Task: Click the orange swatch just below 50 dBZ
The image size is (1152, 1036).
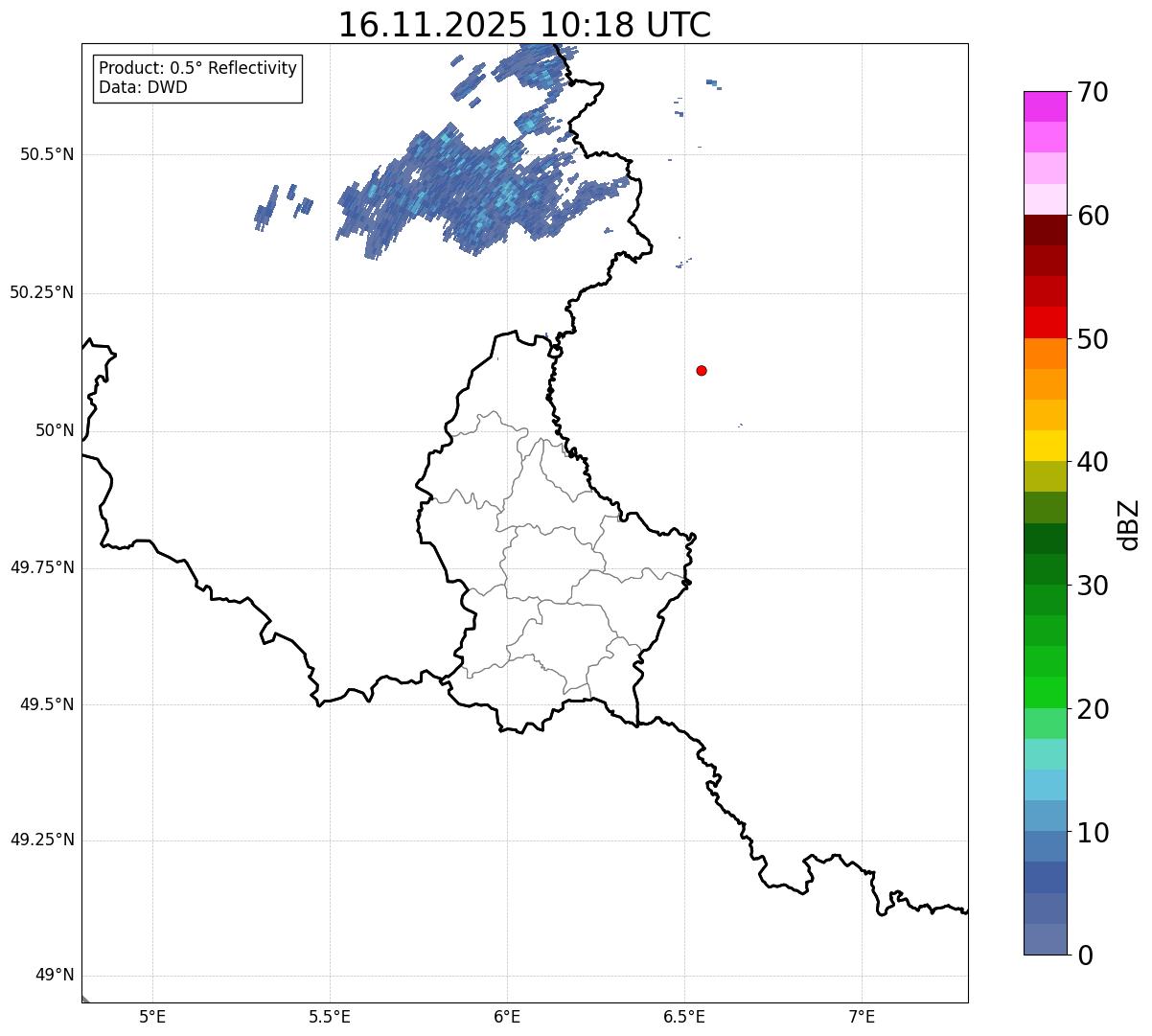Action: click(1045, 354)
